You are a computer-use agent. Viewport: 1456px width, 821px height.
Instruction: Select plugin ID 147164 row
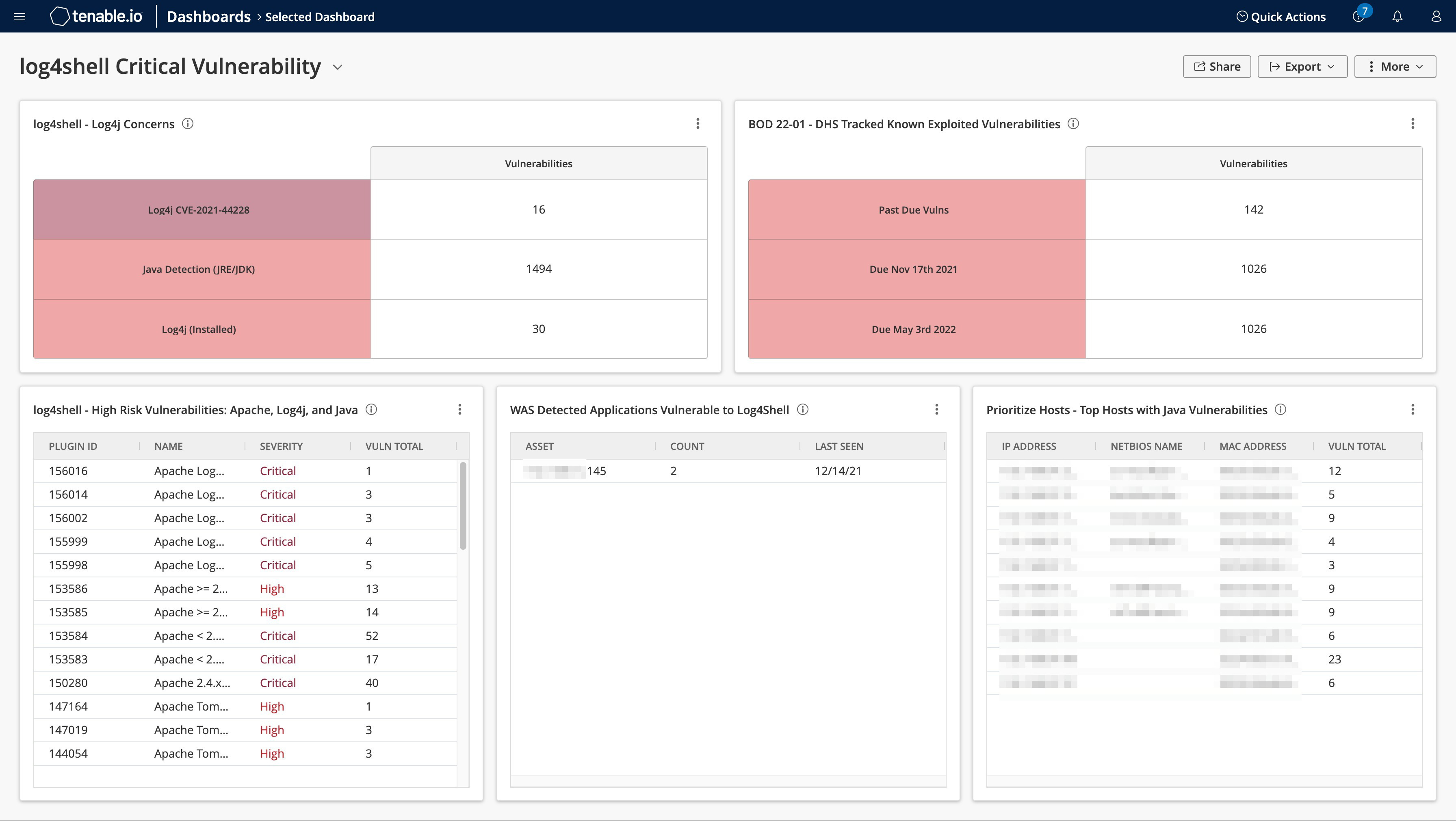pyautogui.click(x=245, y=707)
